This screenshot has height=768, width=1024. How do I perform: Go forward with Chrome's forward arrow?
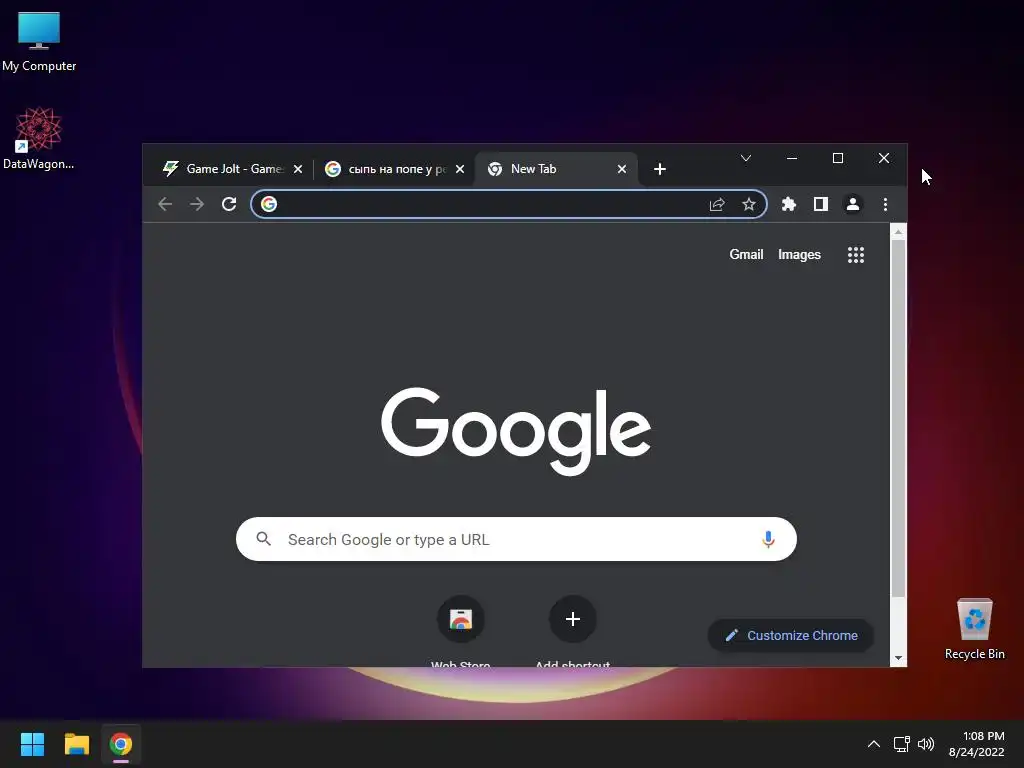(x=197, y=204)
